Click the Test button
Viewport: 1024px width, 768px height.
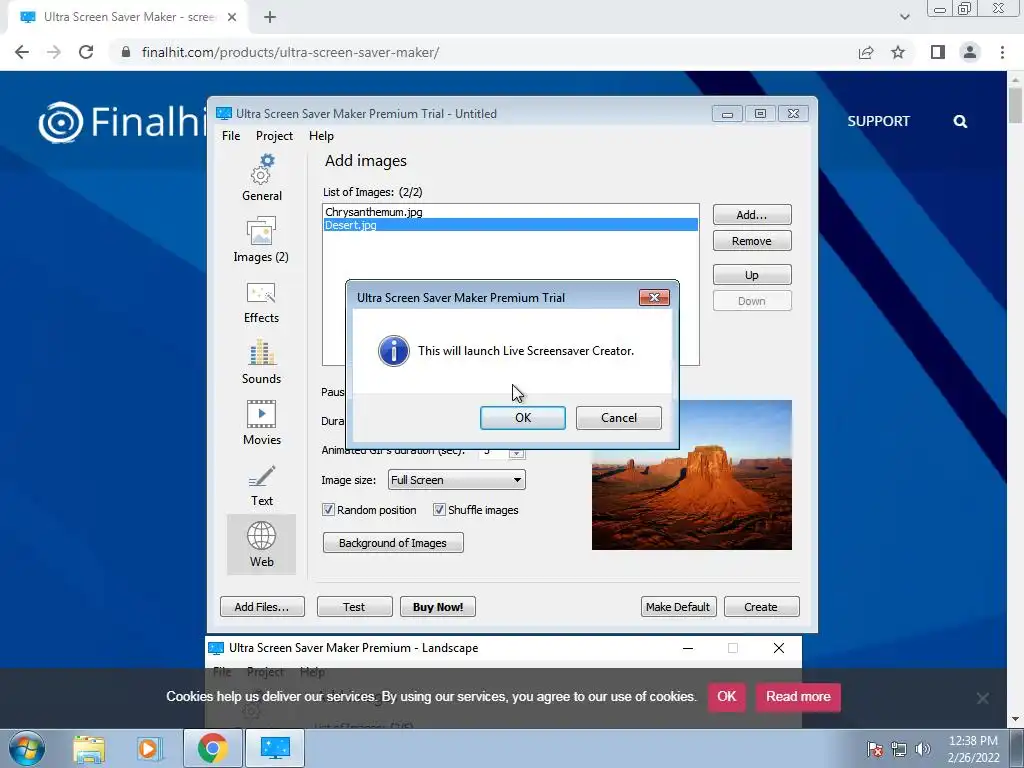355,607
